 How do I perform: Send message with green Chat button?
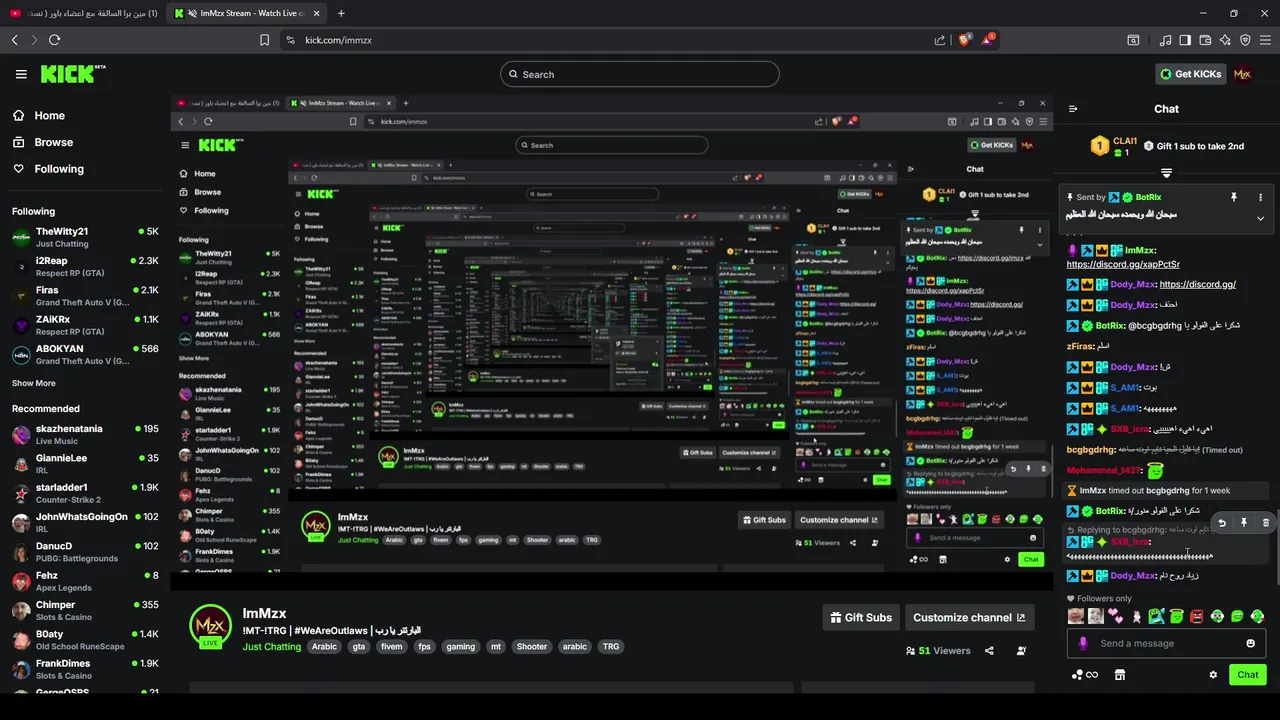(1247, 675)
